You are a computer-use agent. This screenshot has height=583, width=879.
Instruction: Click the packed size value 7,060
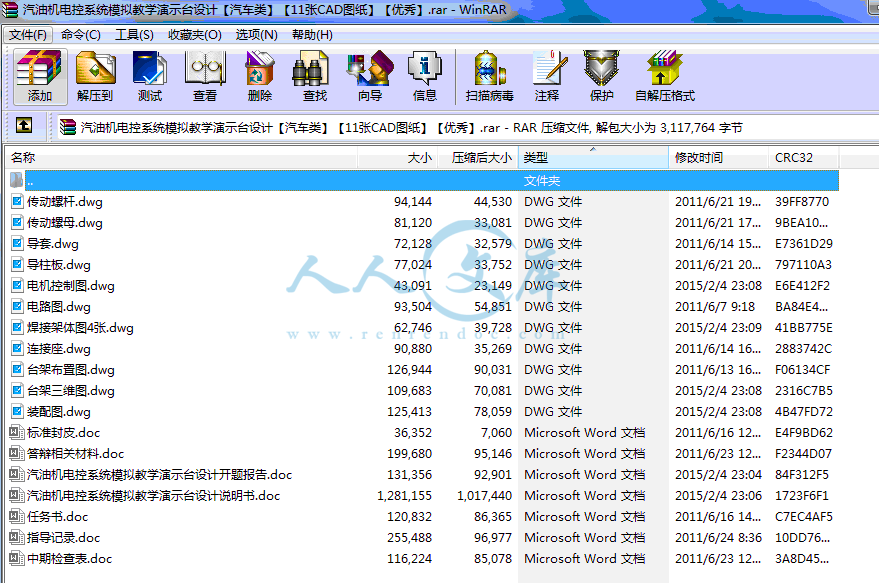point(496,433)
